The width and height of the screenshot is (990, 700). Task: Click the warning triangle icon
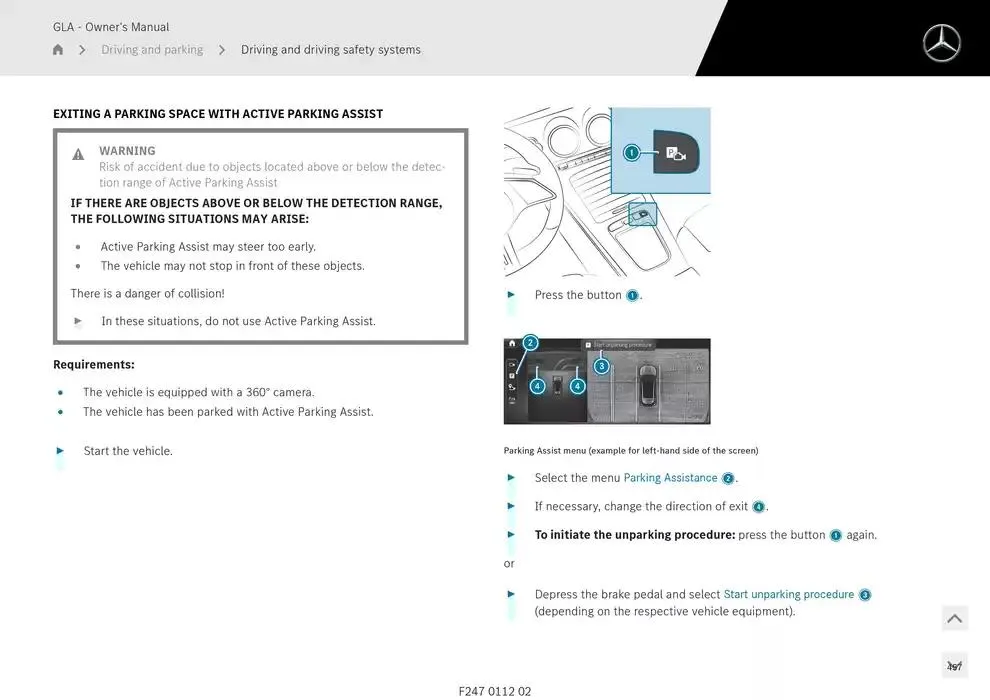(x=78, y=154)
